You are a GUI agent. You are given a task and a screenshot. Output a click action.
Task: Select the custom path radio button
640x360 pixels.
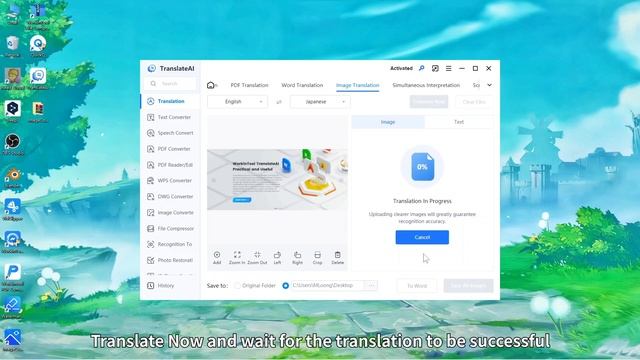tap(286, 285)
